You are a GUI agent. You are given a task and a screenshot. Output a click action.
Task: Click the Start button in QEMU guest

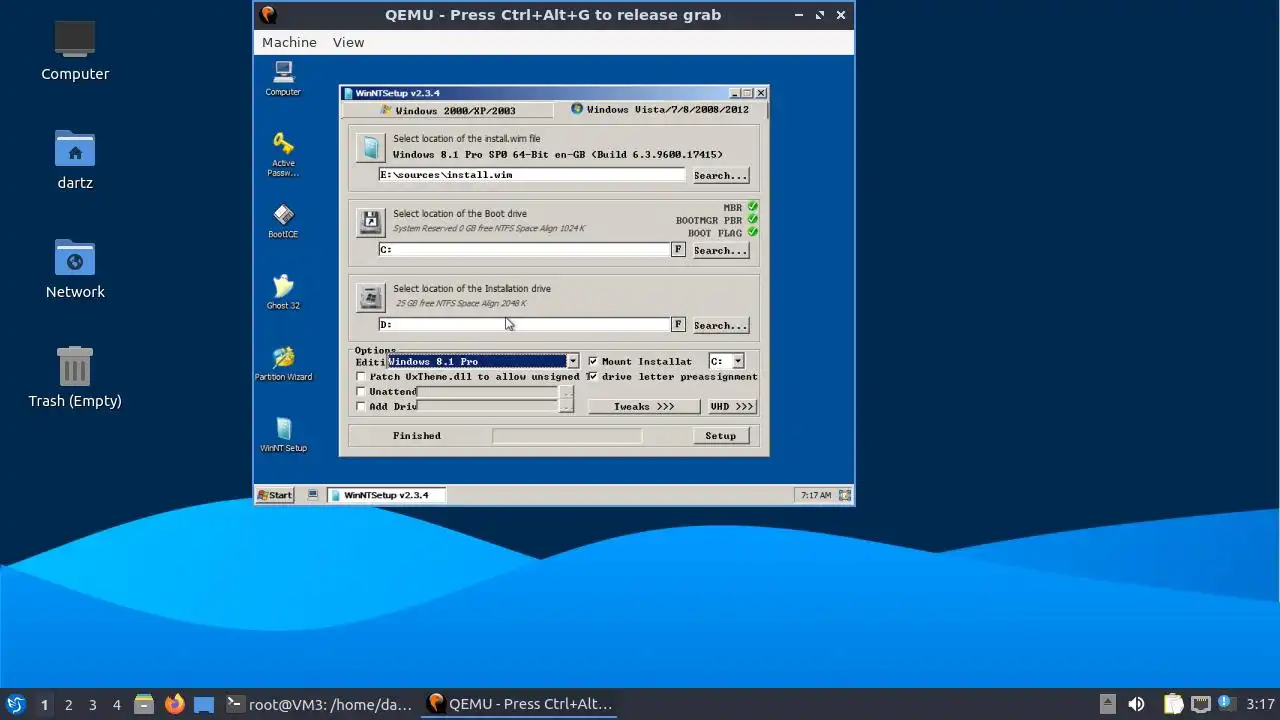tap(275, 495)
